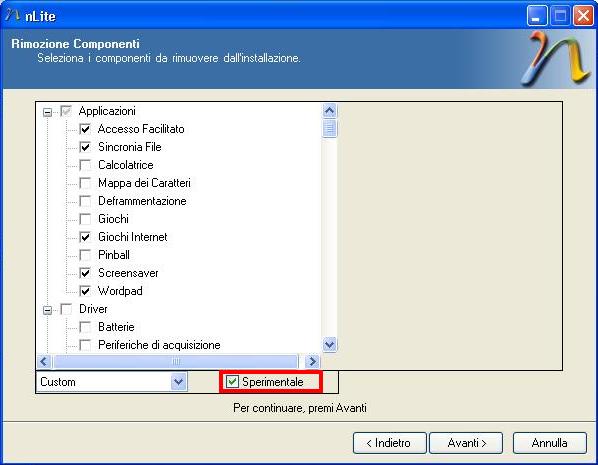Screen dimensions: 598x465
Task: Click the horizontal scrollbar thumb
Action: point(175,361)
